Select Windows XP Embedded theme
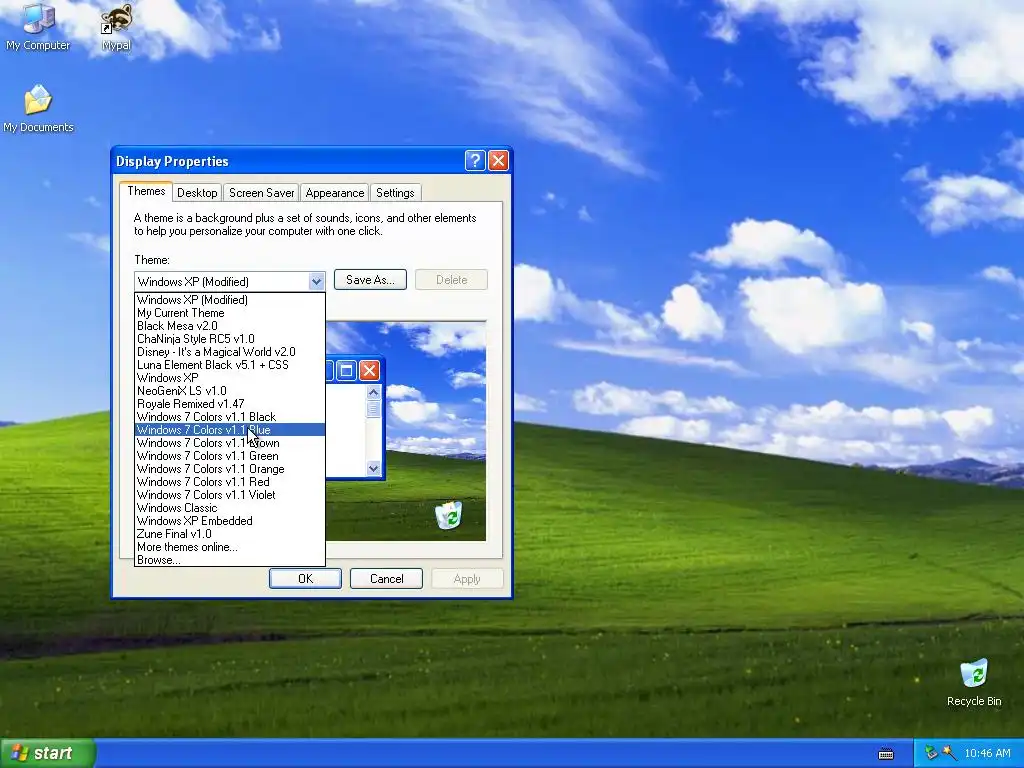Screen dimensions: 1024x768 [229, 521]
